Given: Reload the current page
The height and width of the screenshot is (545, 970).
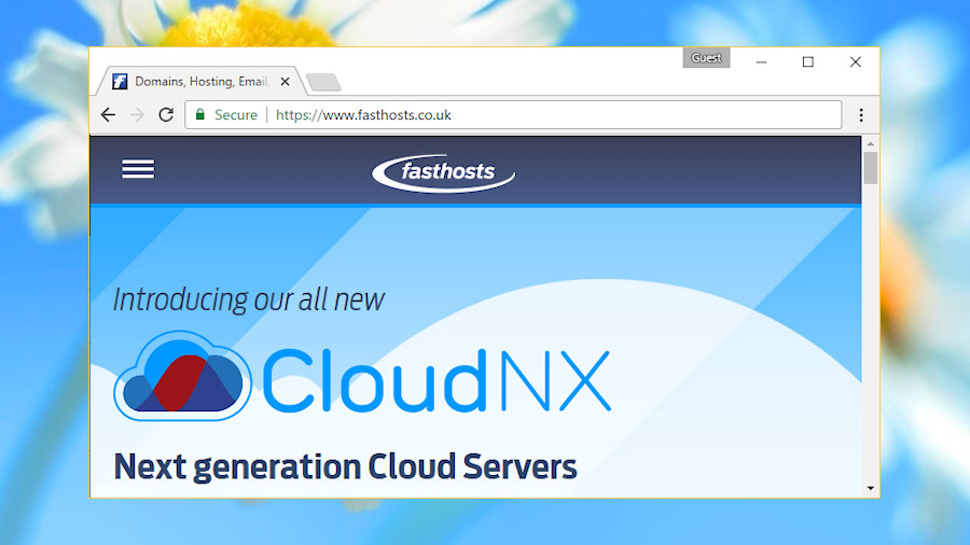Looking at the screenshot, I should (166, 115).
